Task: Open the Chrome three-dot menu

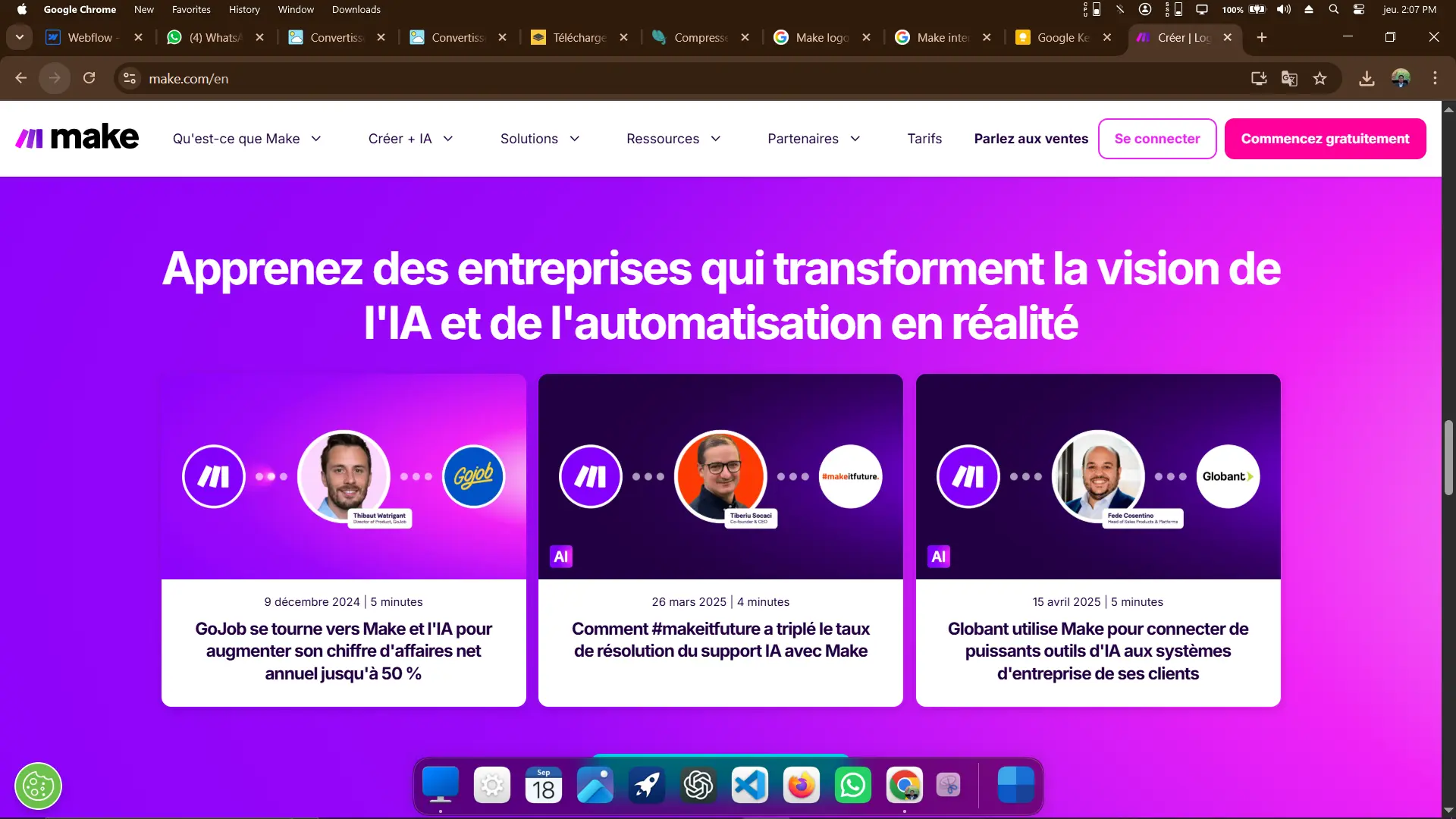Action: 1435,78
